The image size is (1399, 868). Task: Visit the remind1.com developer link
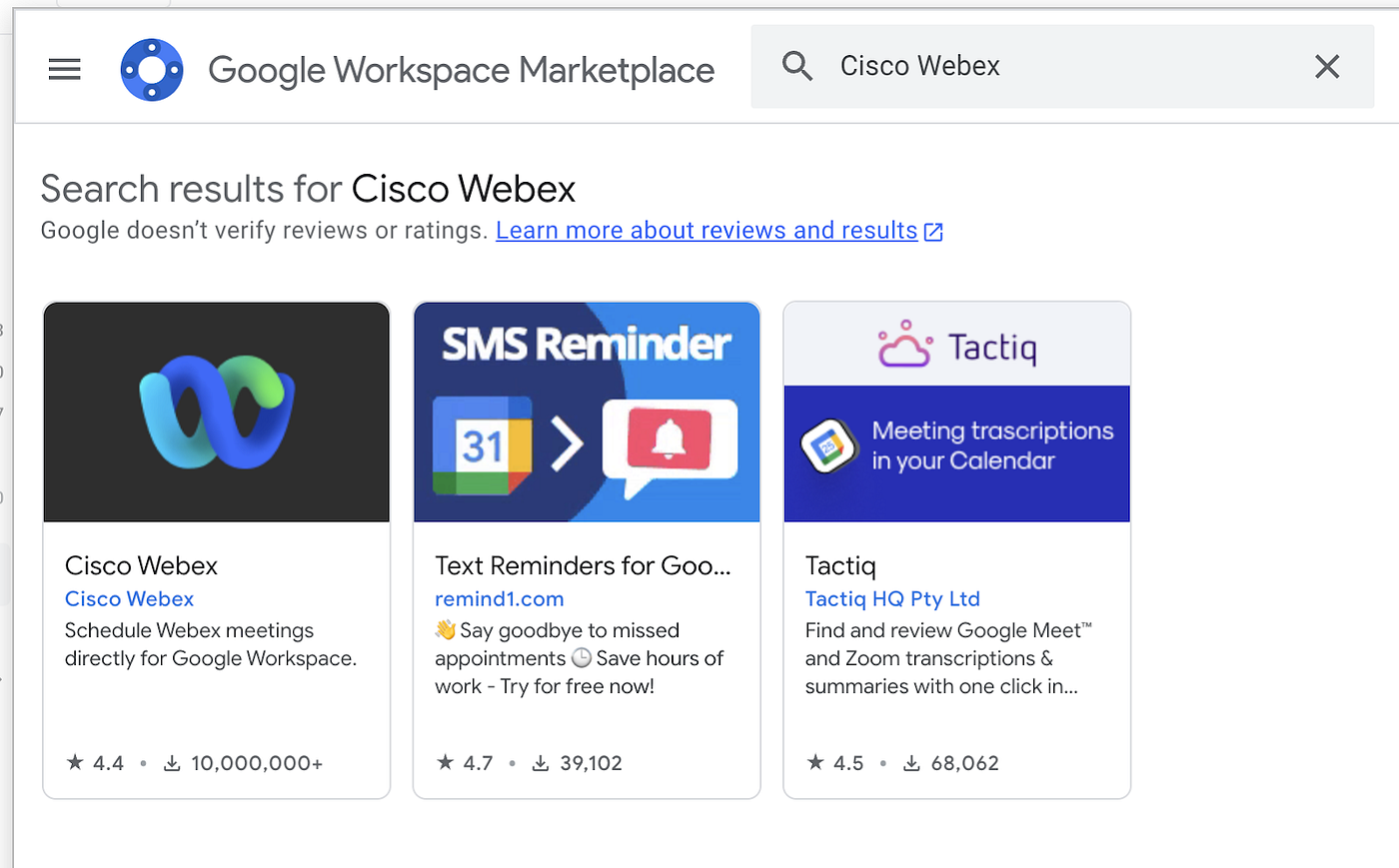click(x=499, y=598)
